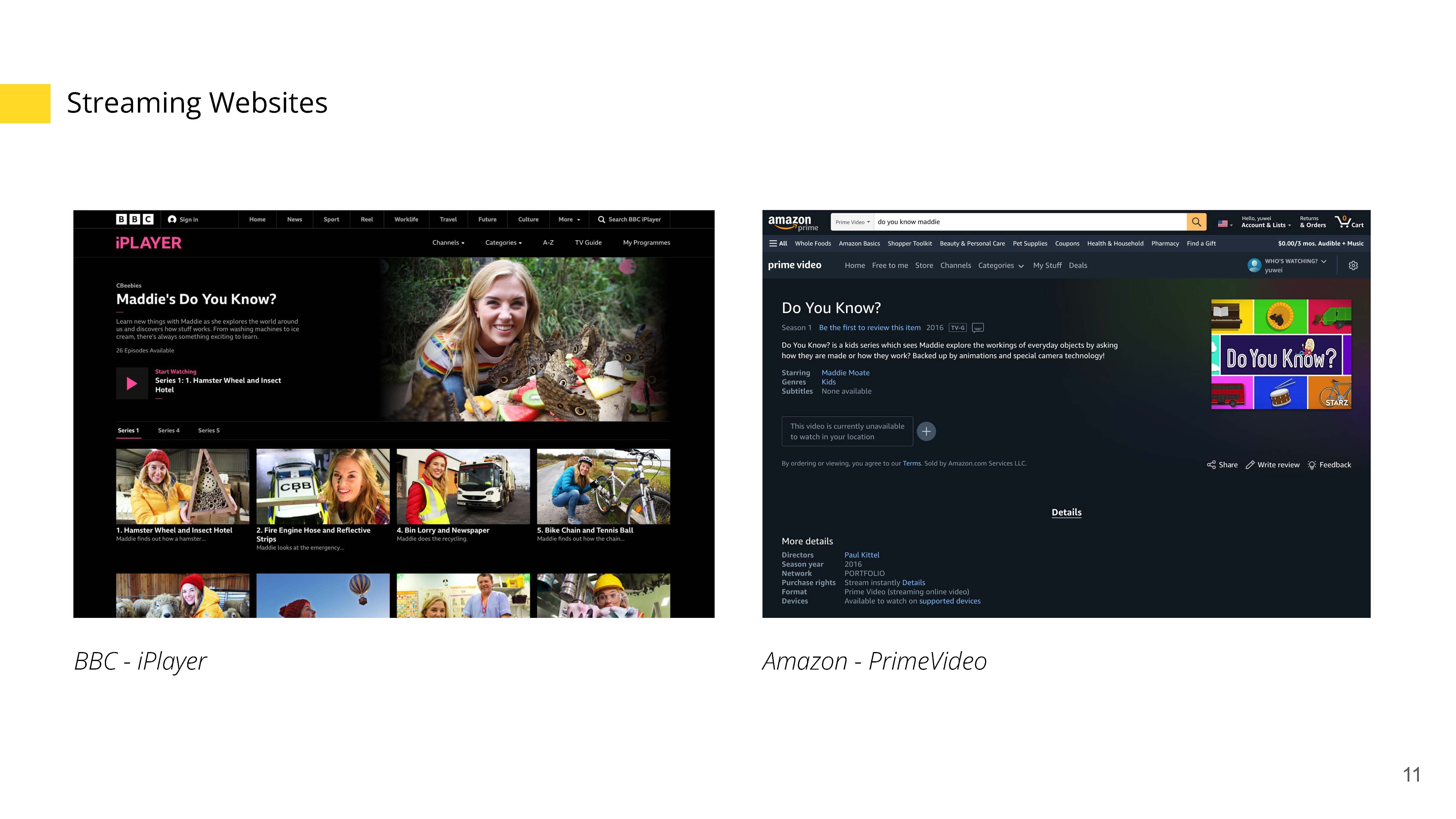1456x819 pixels.
Task: Click the TV-G rating badge
Action: coord(958,328)
